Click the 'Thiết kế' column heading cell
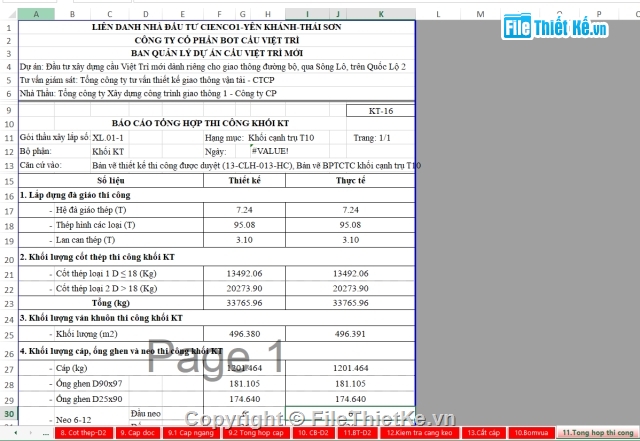This screenshot has width=640, height=441. click(x=244, y=180)
